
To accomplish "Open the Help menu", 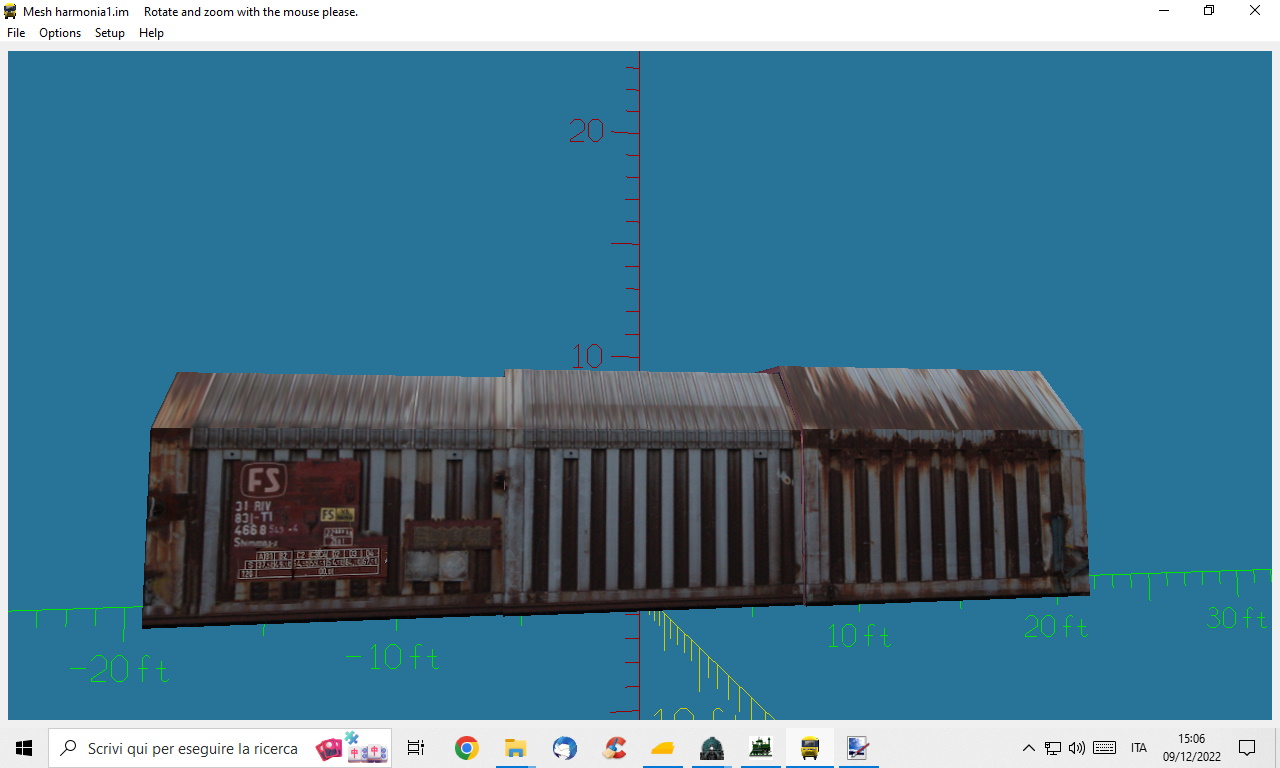I will click(x=151, y=33).
